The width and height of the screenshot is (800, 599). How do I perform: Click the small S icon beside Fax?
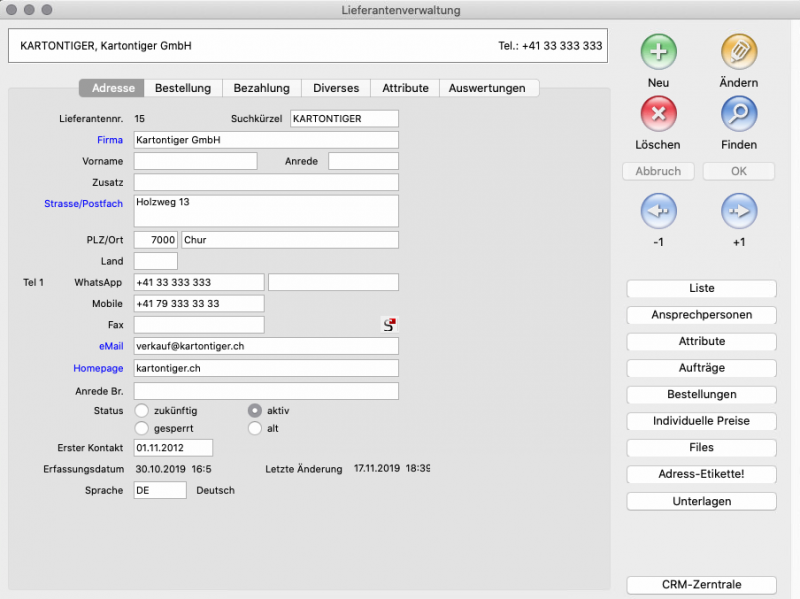[390, 324]
